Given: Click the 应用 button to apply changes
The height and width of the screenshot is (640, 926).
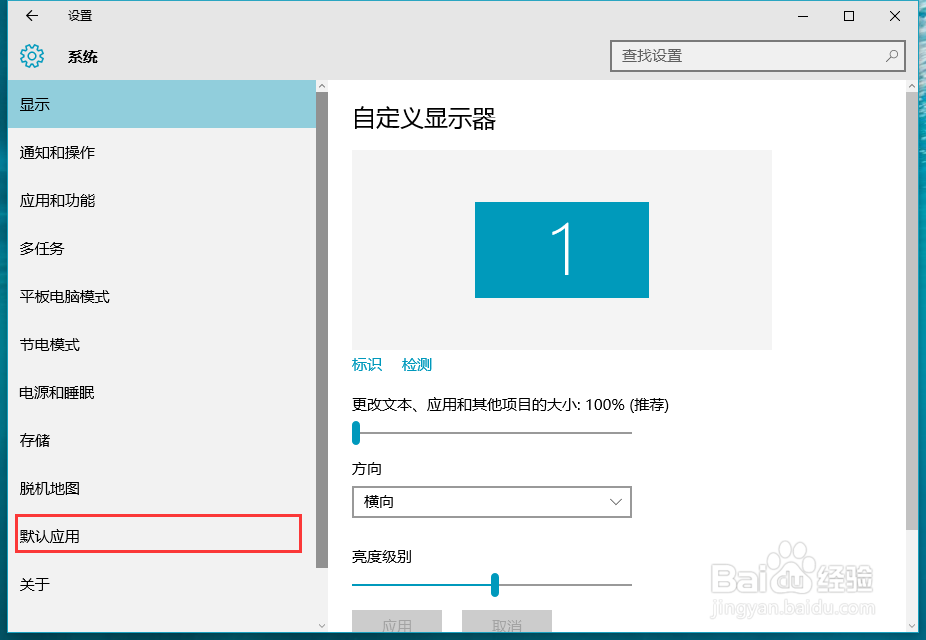Looking at the screenshot, I should [397, 623].
